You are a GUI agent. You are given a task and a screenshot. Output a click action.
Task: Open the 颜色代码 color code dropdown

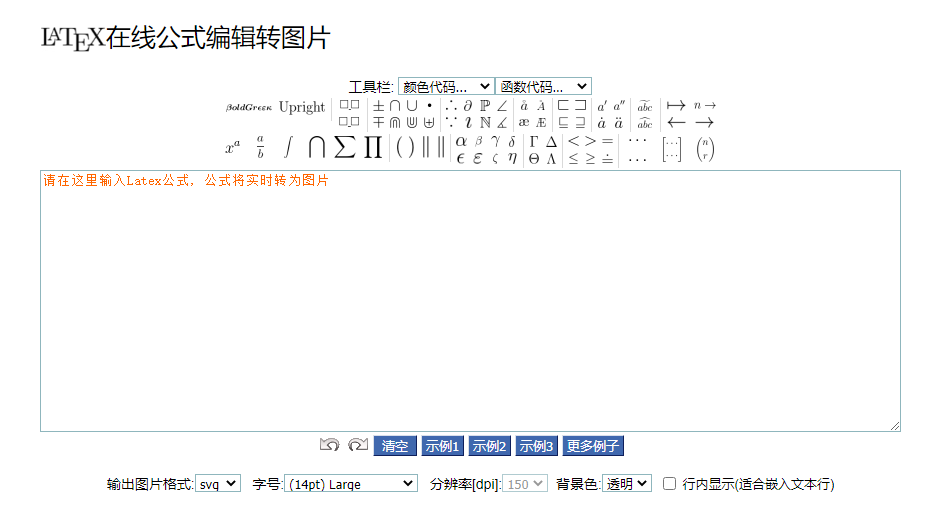coord(446,86)
